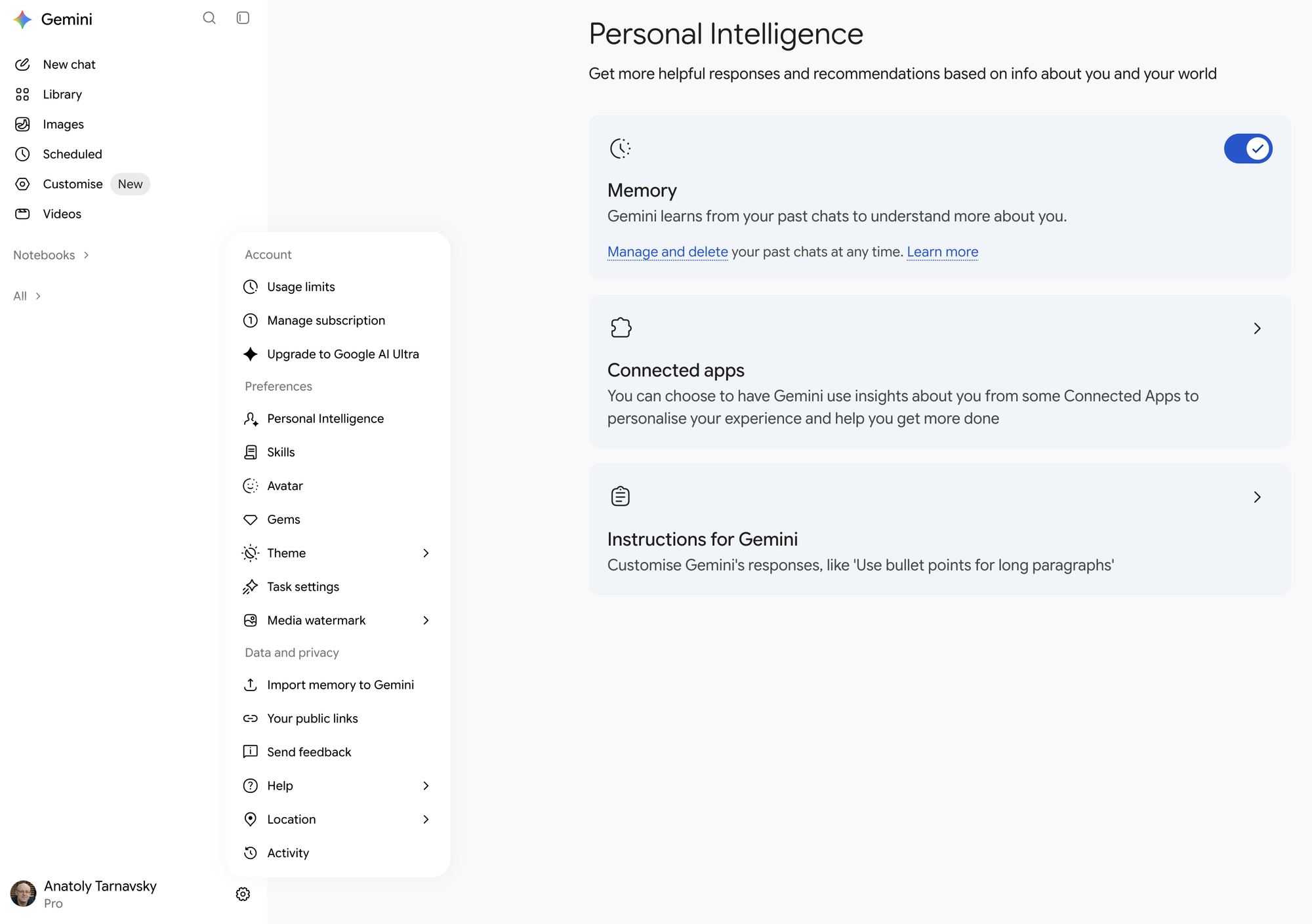Click the Pro plan label under name
Image resolution: width=1312 pixels, height=924 pixels.
tap(53, 904)
